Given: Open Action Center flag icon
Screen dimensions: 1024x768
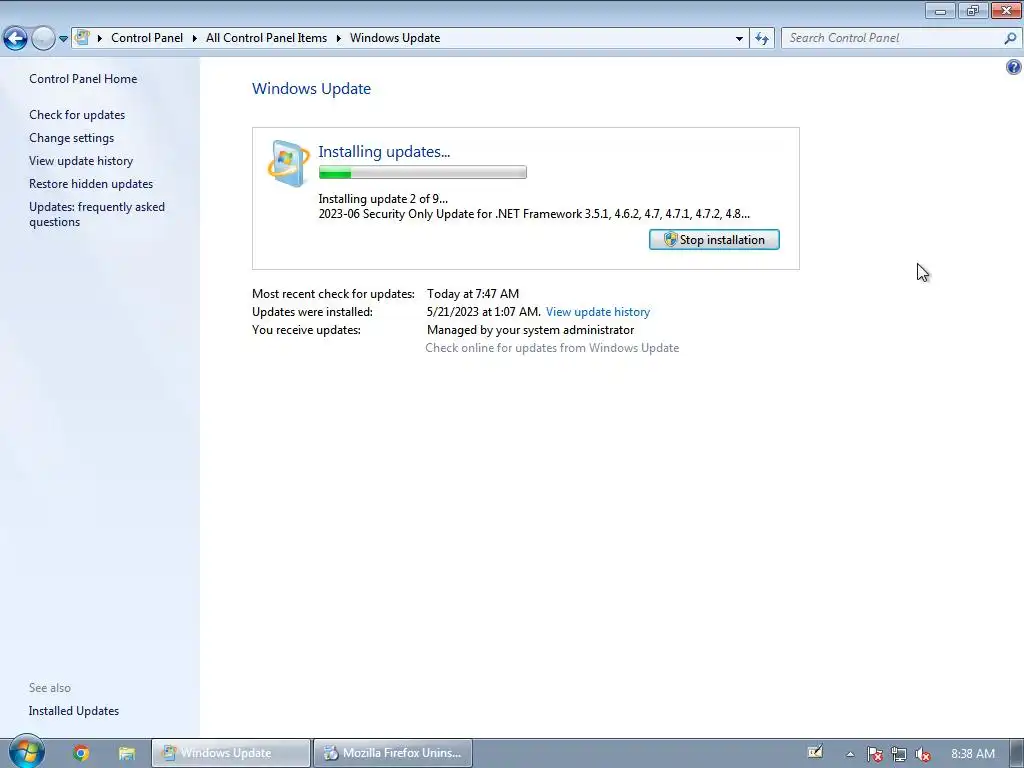Looking at the screenshot, I should pos(874,754).
